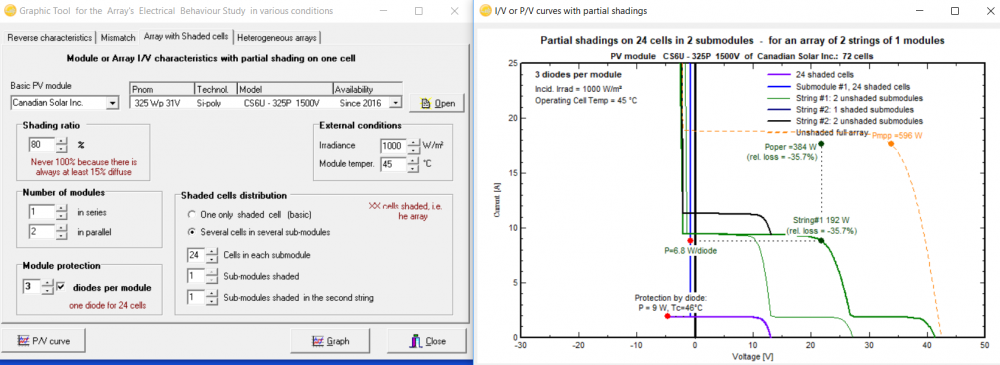Click the diodes per module number field
This screenshot has width=1000, height=365.
[31, 287]
